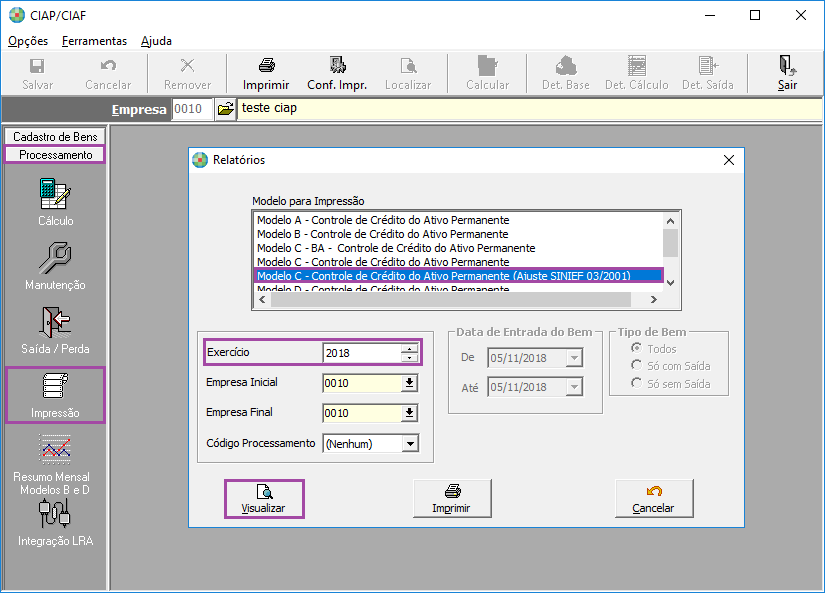Select Só sem Saída radio option

(x=636, y=384)
